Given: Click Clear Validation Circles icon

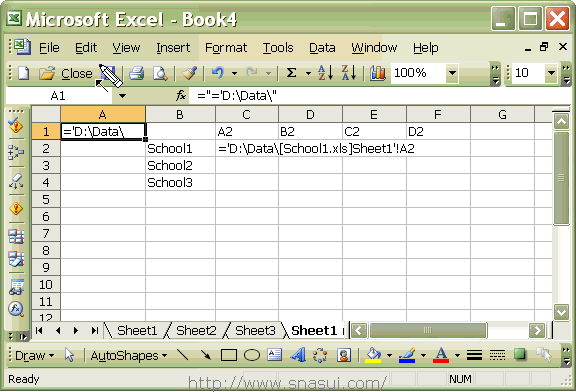Looking at the screenshot, I should tap(16, 259).
